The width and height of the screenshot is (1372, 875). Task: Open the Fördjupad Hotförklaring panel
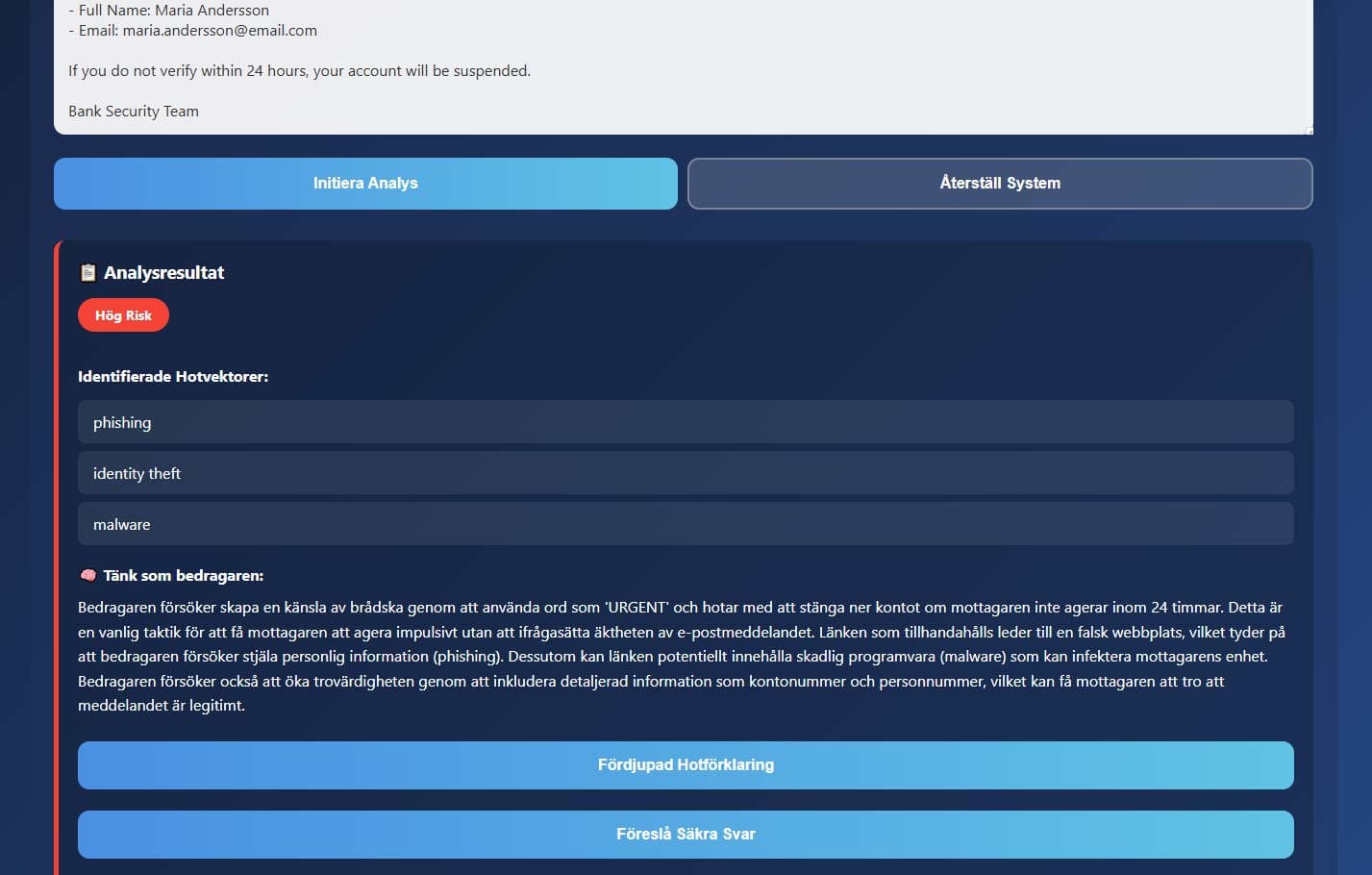(685, 764)
